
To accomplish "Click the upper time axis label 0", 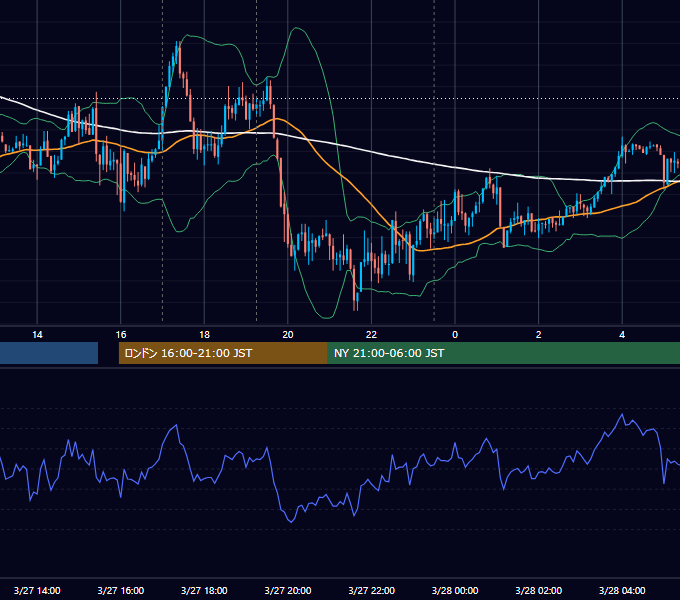I will tap(455, 335).
